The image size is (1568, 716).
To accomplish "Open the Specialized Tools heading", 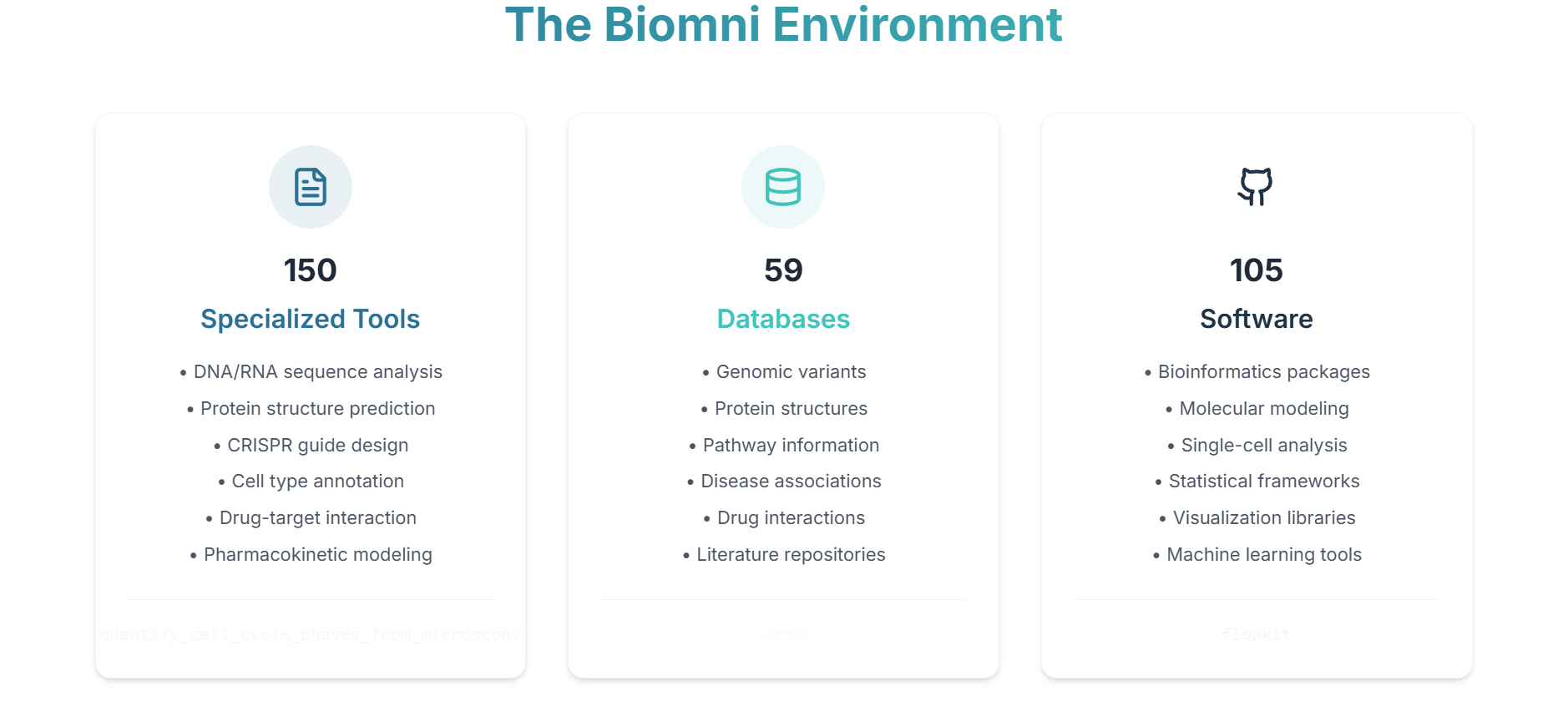I will point(311,319).
